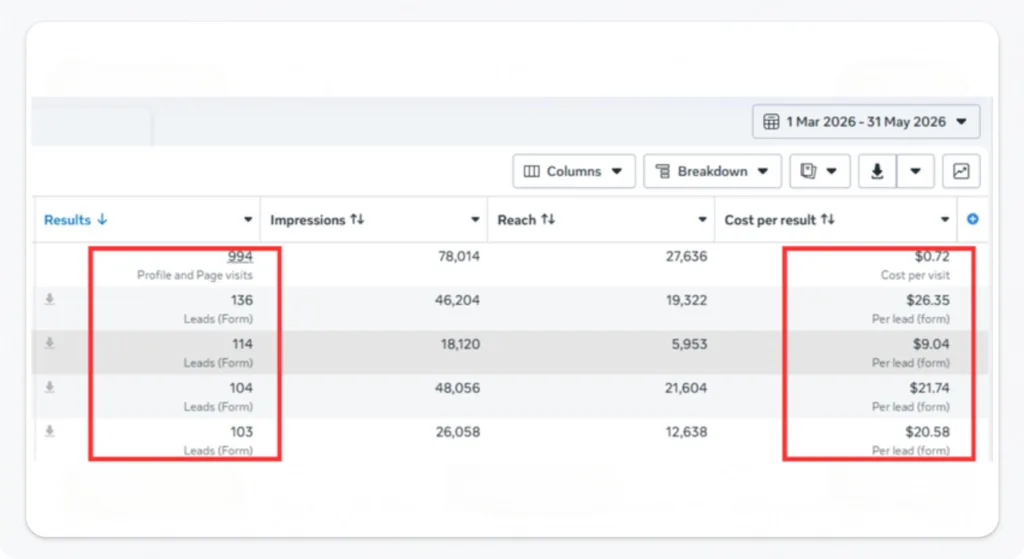This screenshot has width=1024, height=559.
Task: Select the 26,058 impressions cell
Action: click(458, 432)
